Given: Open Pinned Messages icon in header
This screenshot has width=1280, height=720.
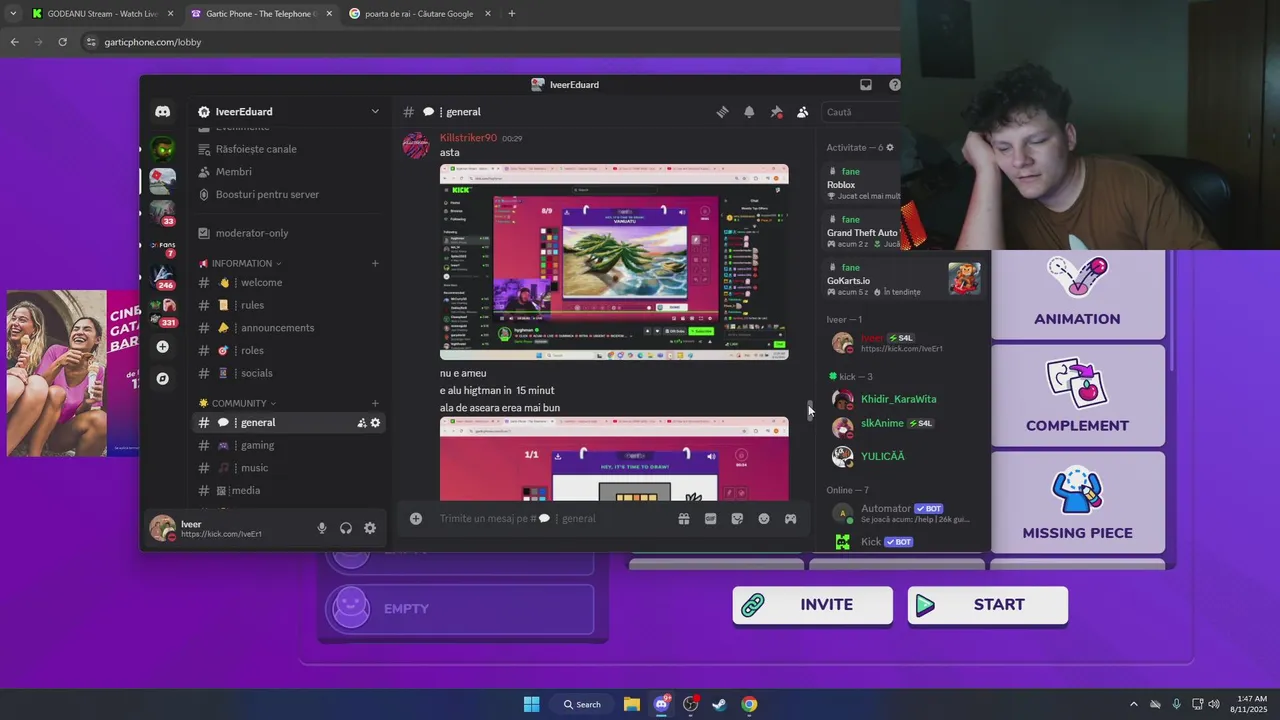Looking at the screenshot, I should tap(776, 112).
